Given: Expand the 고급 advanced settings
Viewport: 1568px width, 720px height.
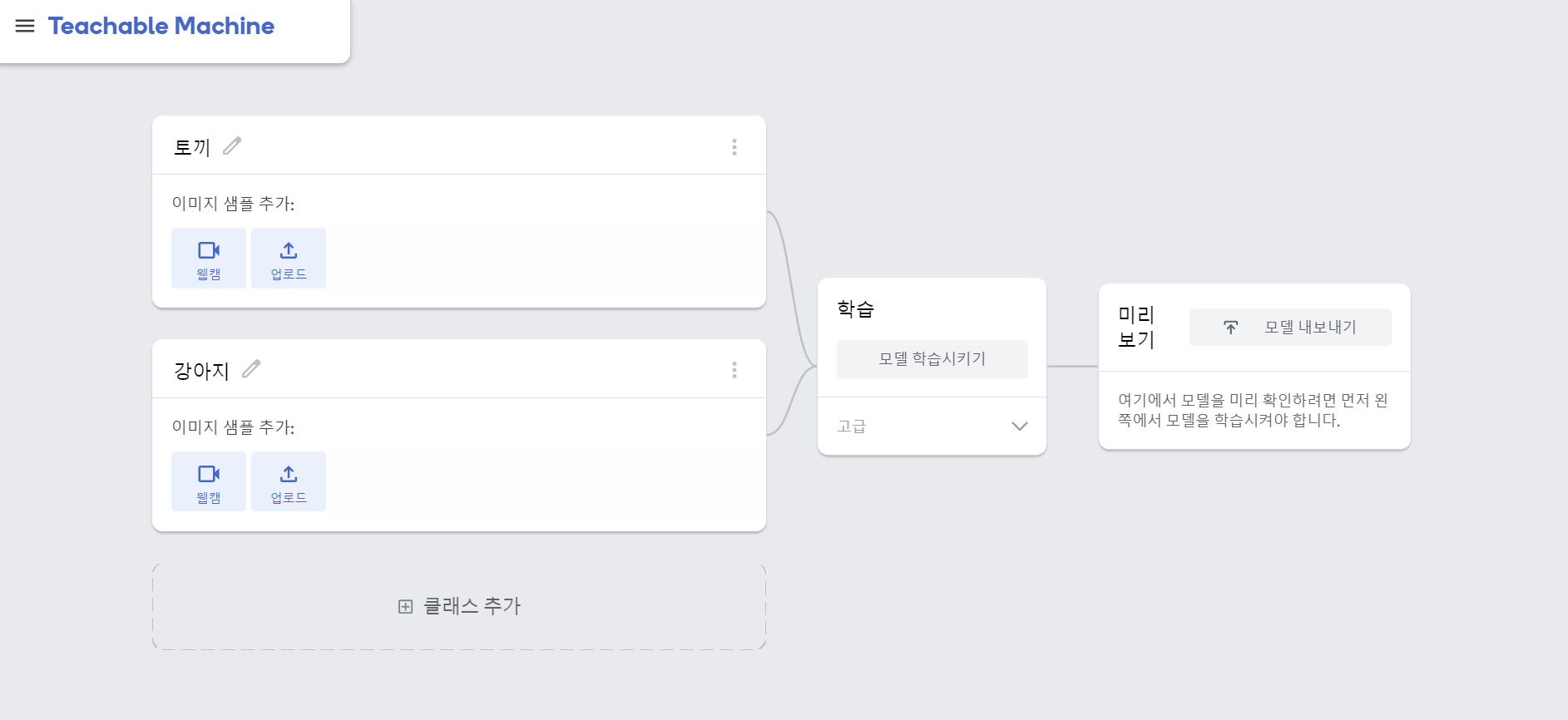Looking at the screenshot, I should pyautogui.click(x=932, y=426).
